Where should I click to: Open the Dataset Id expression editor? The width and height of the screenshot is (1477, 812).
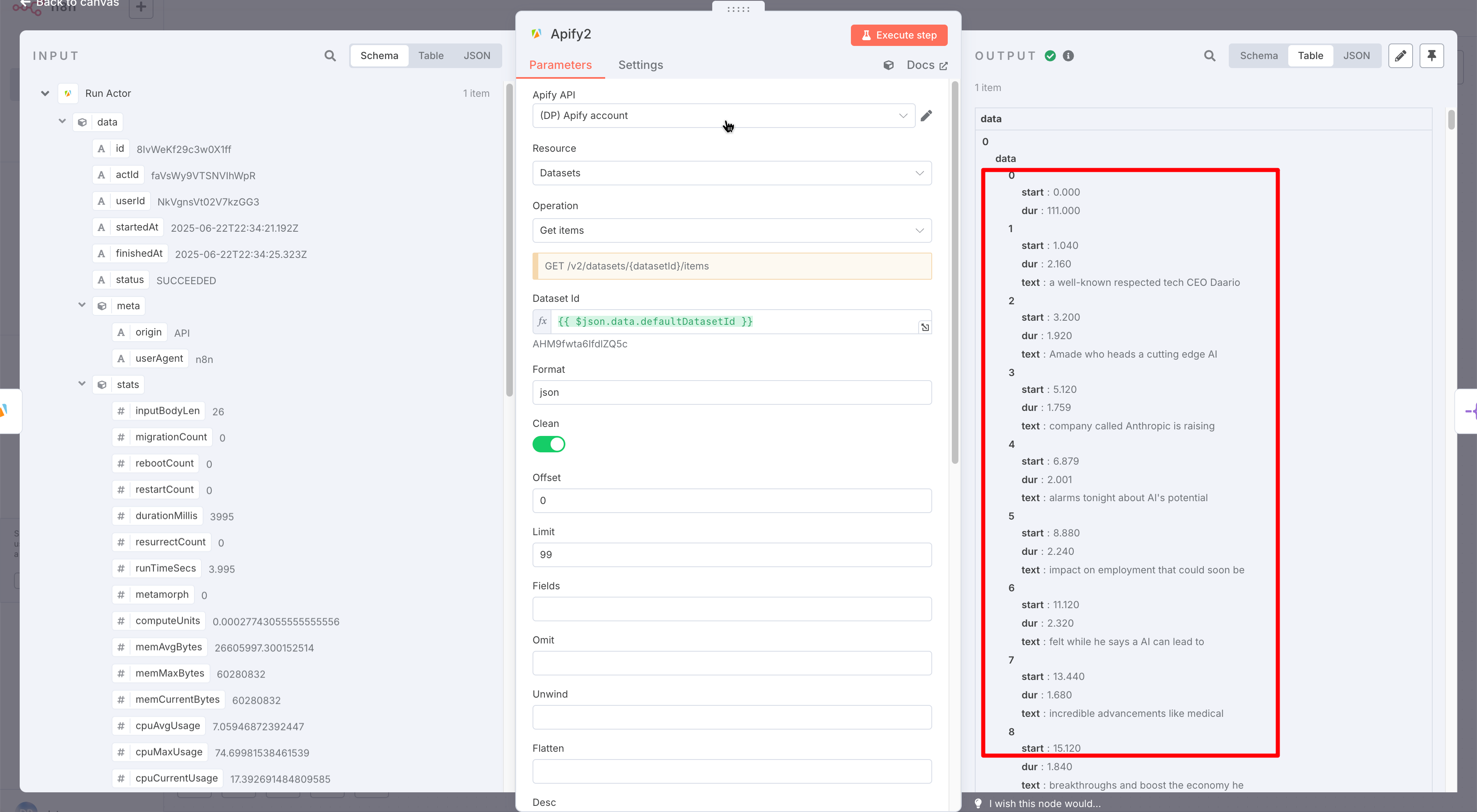pyautogui.click(x=925, y=327)
